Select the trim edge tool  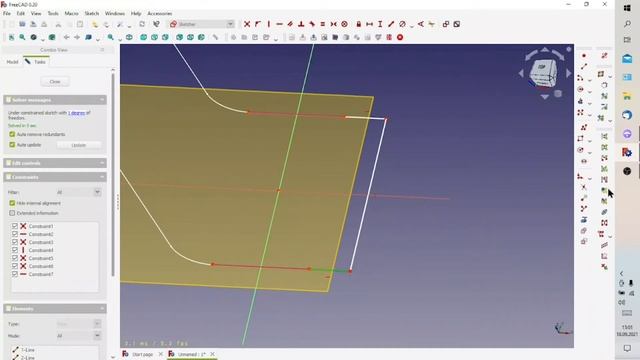click(584, 187)
